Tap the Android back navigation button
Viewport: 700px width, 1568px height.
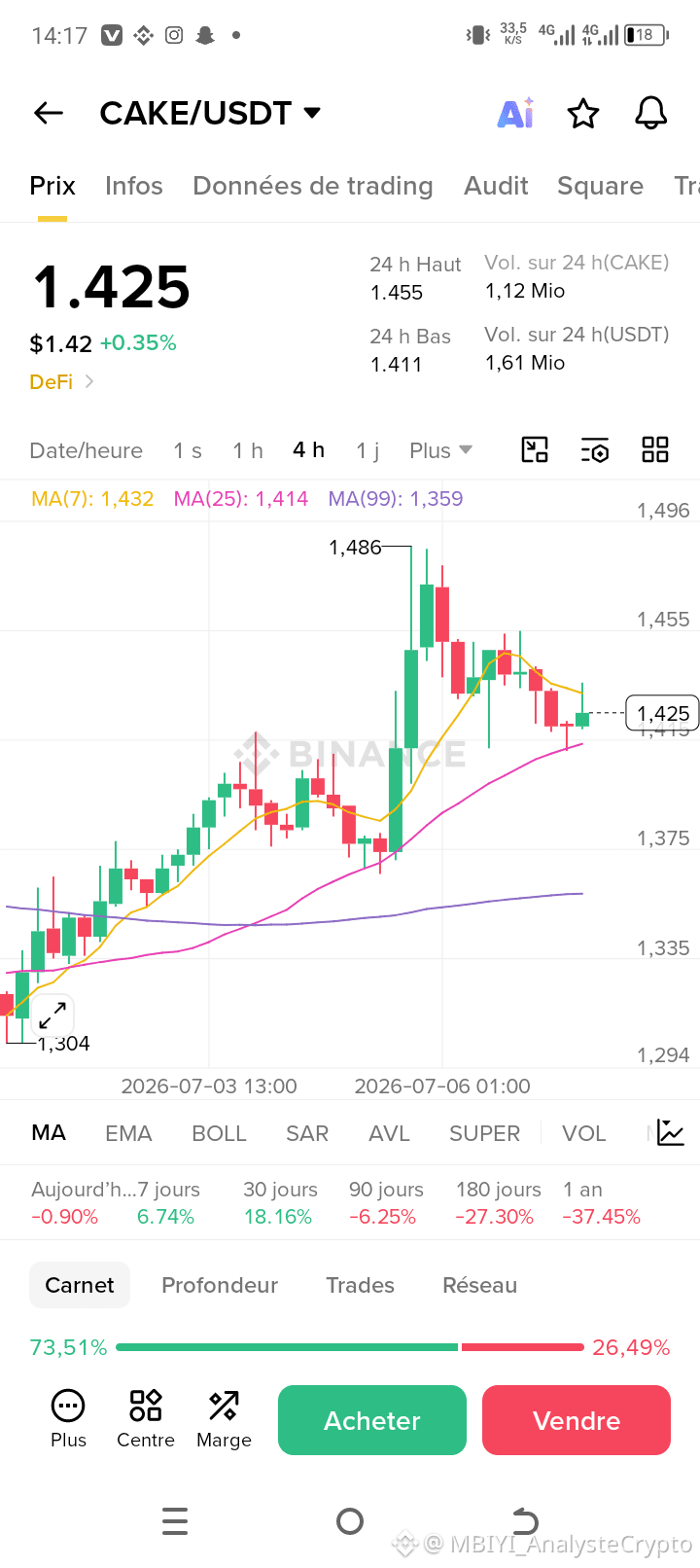525,1520
